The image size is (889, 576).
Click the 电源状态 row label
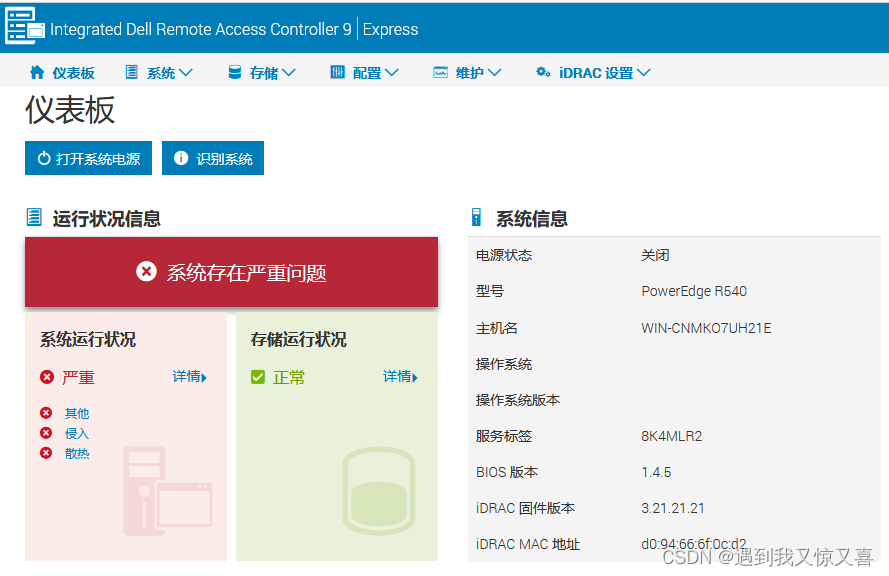[x=503, y=255]
